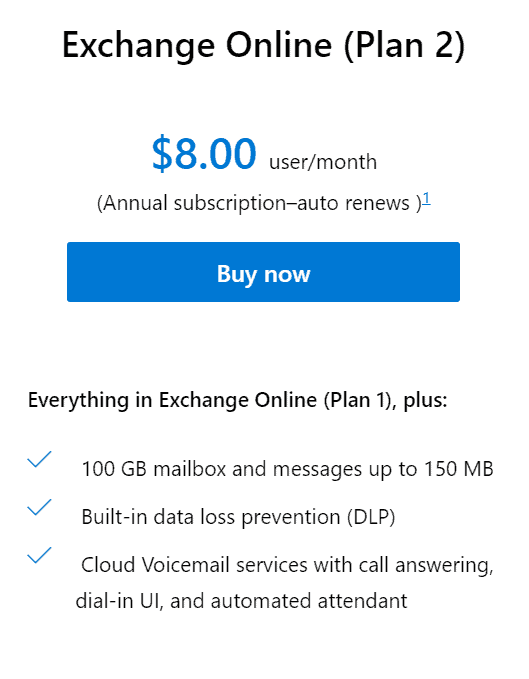Click the (Plan 2) portion of title

pyautogui.click(x=404, y=46)
